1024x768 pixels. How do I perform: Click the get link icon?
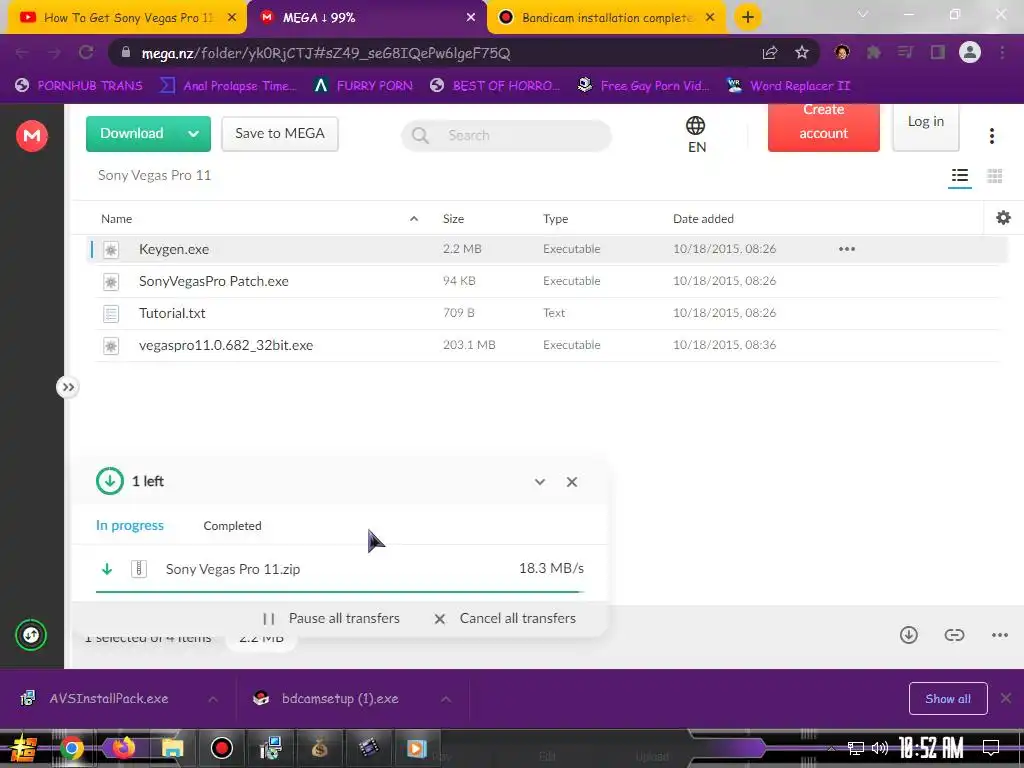coord(954,635)
